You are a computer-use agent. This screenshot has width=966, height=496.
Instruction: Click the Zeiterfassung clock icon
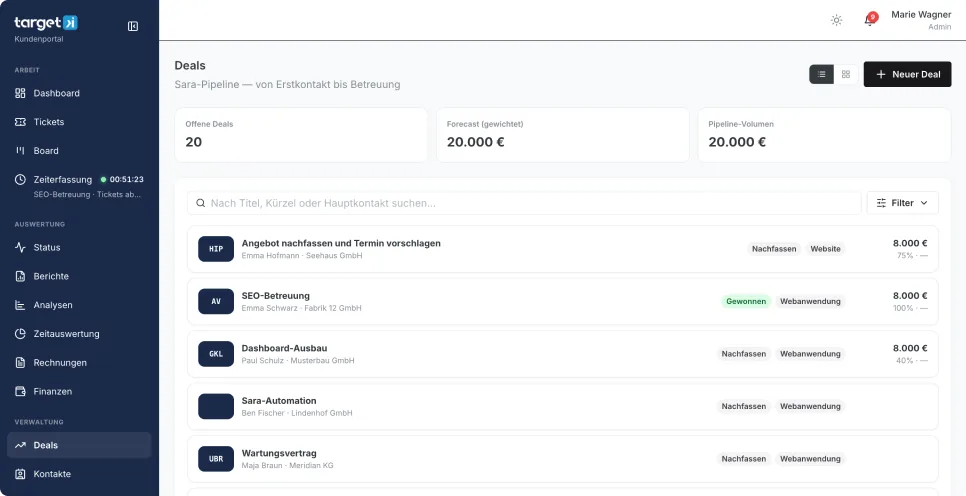20,179
